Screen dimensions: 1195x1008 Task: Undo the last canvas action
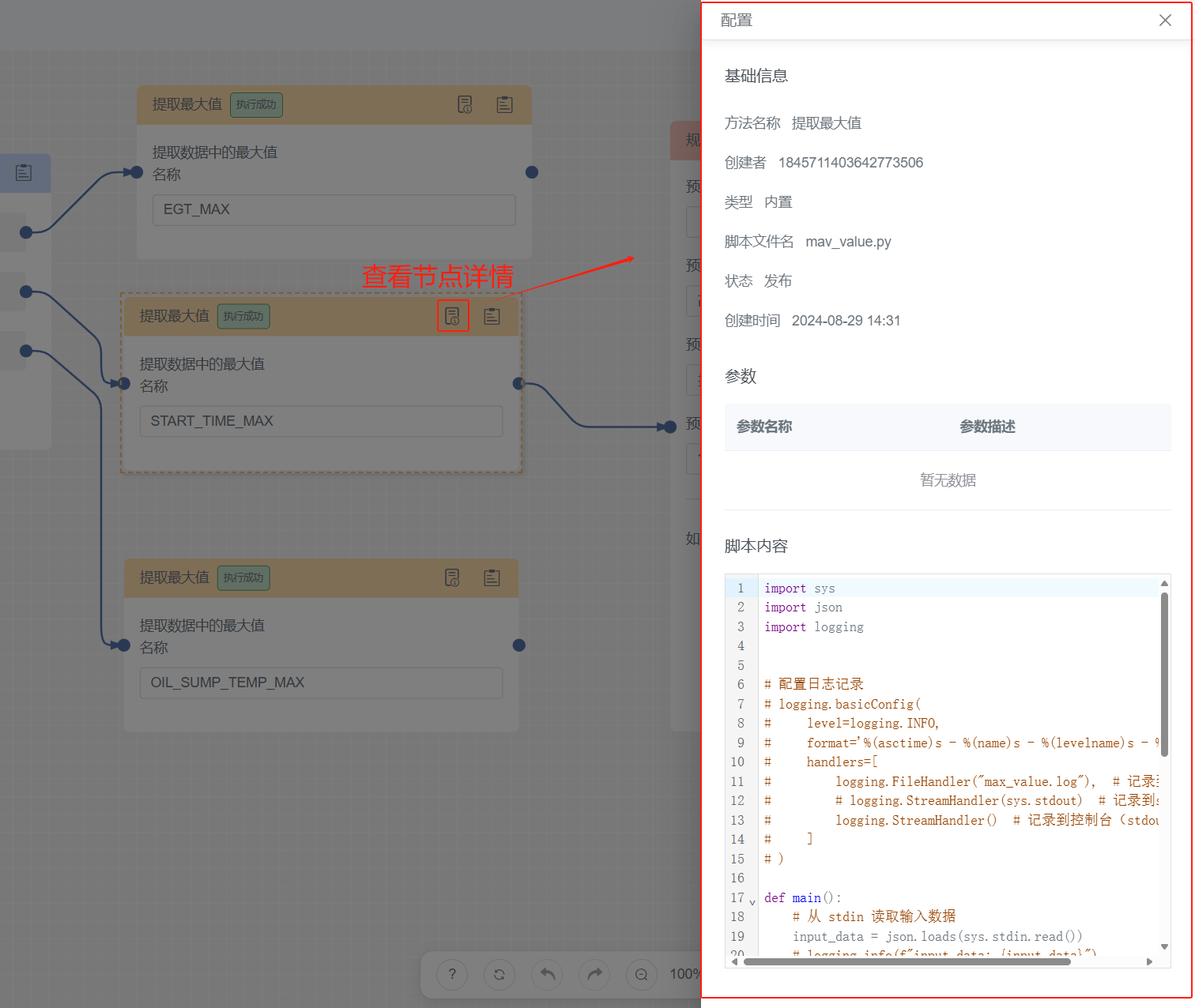[547, 974]
